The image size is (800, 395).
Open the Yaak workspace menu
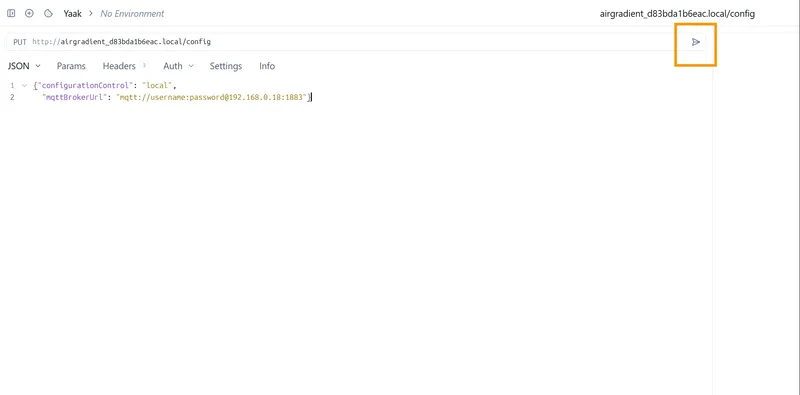point(72,14)
